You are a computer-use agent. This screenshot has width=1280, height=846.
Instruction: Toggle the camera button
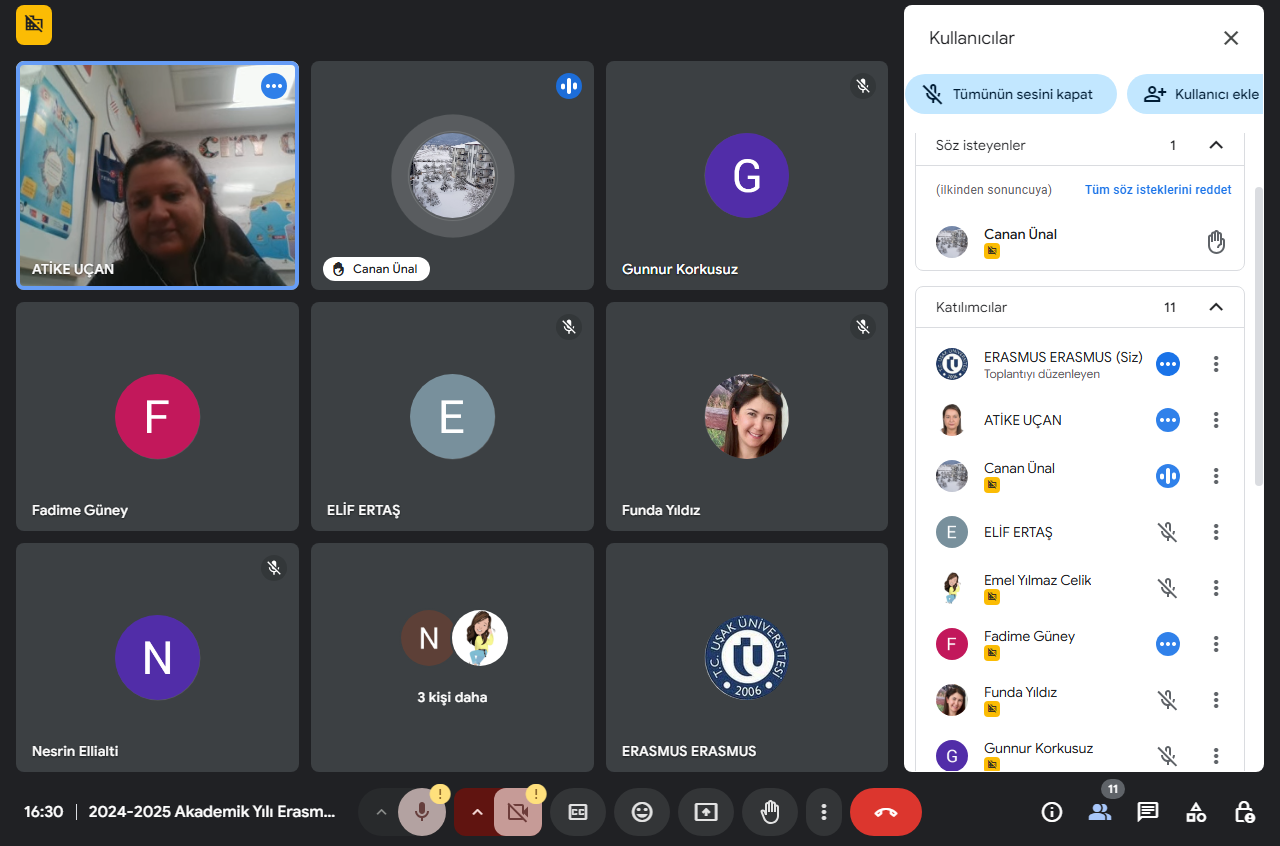518,812
